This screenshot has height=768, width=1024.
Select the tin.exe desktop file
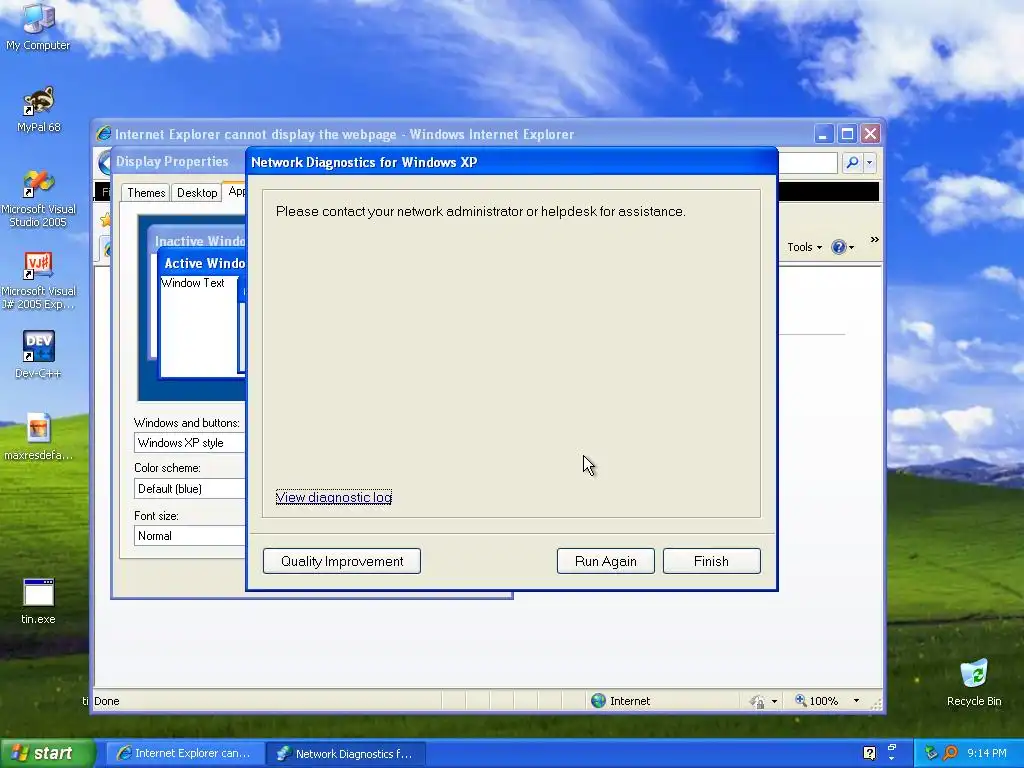point(39,601)
